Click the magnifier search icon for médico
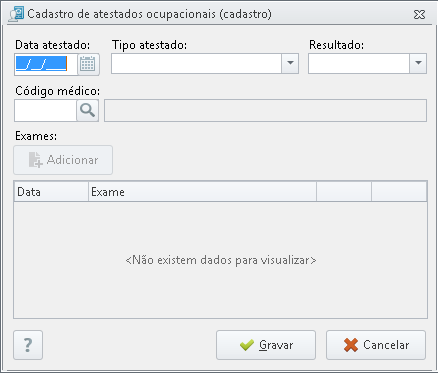The image size is (438, 373). pyautogui.click(x=88, y=110)
